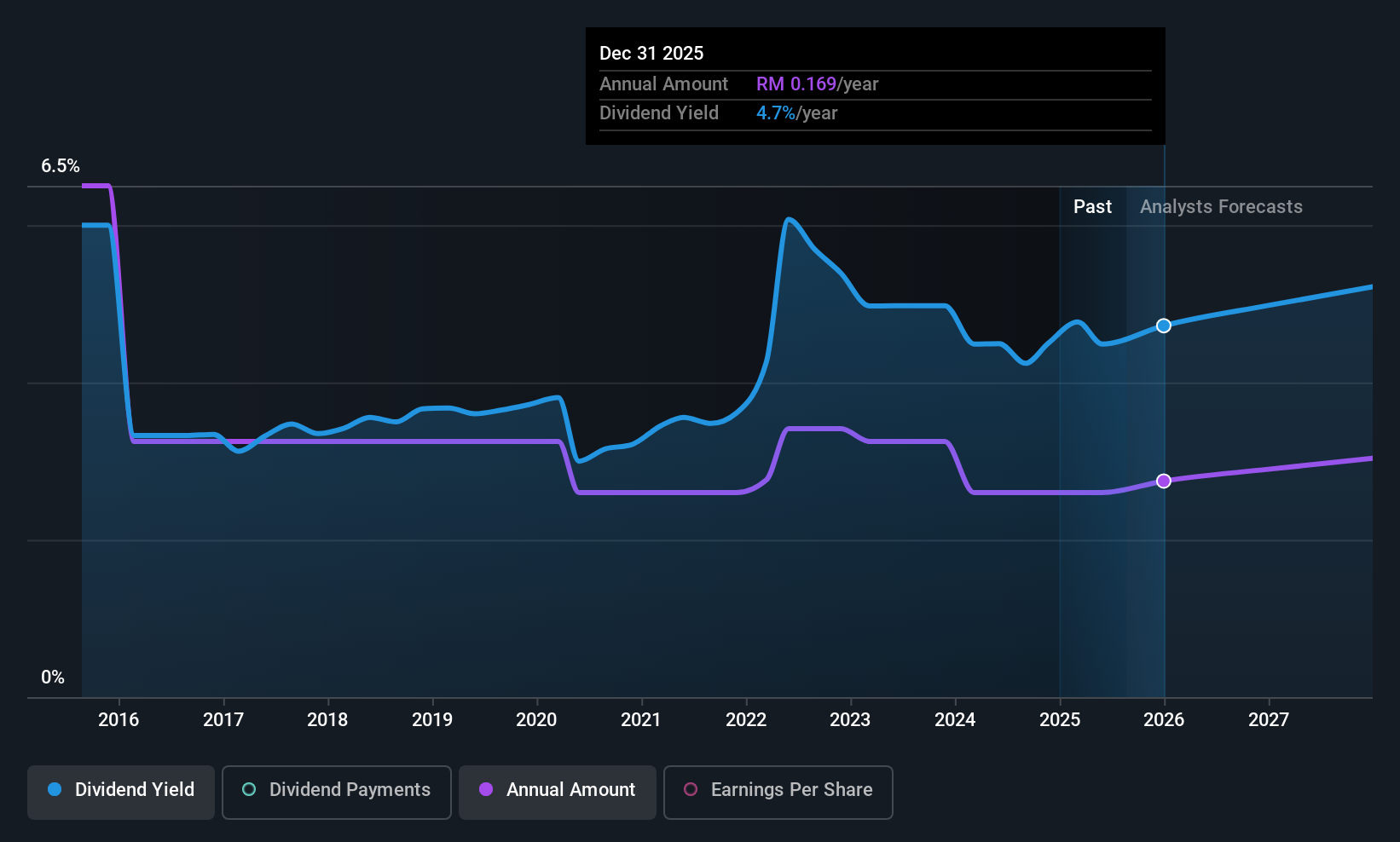Click the teal Dividend Payments circle icon

click(x=249, y=790)
